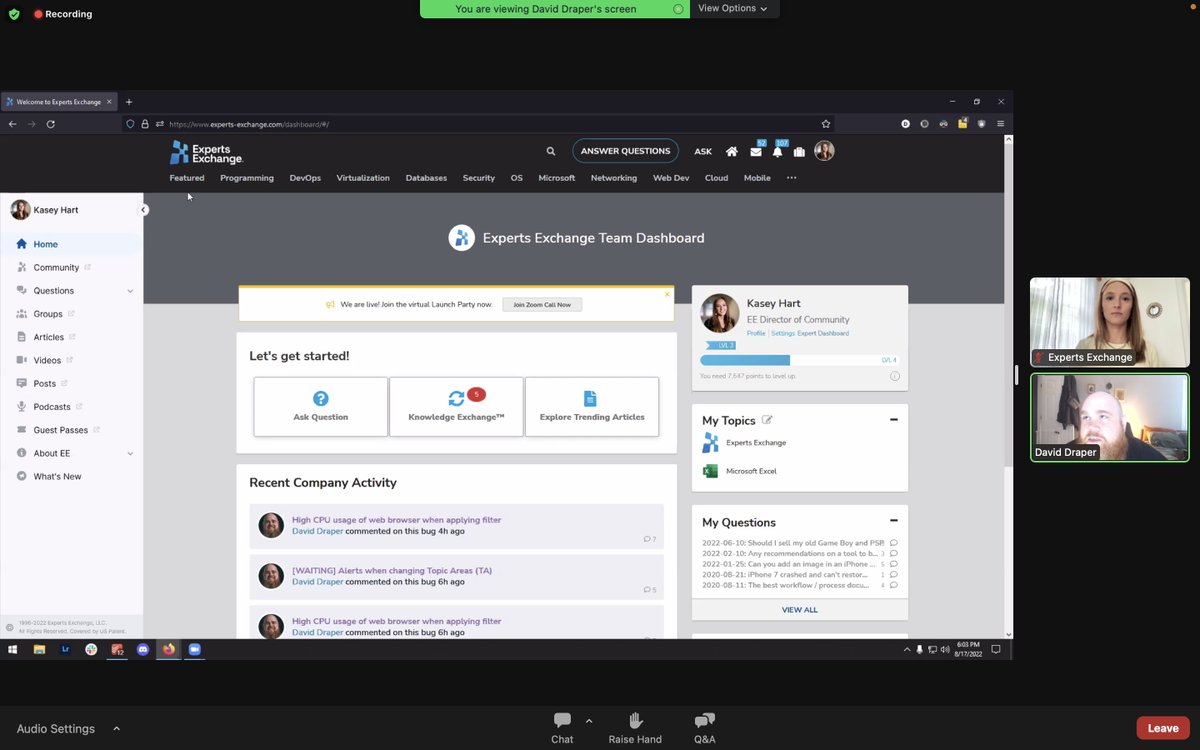Select David Draper's video thumbnail

(x=1110, y=418)
